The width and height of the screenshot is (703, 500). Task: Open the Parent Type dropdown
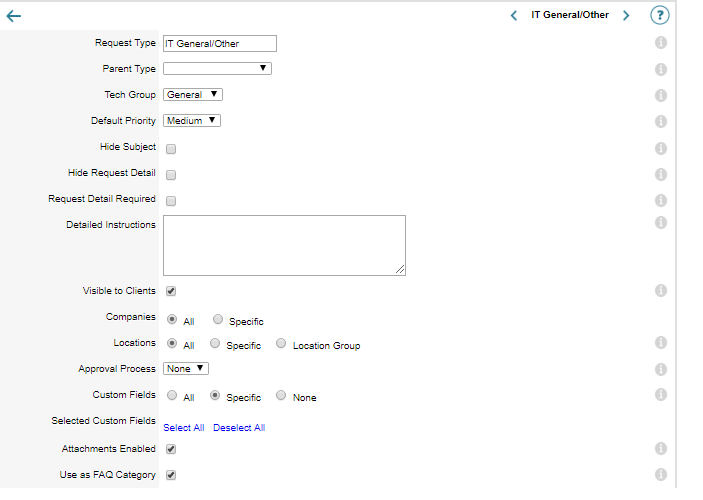[217, 68]
